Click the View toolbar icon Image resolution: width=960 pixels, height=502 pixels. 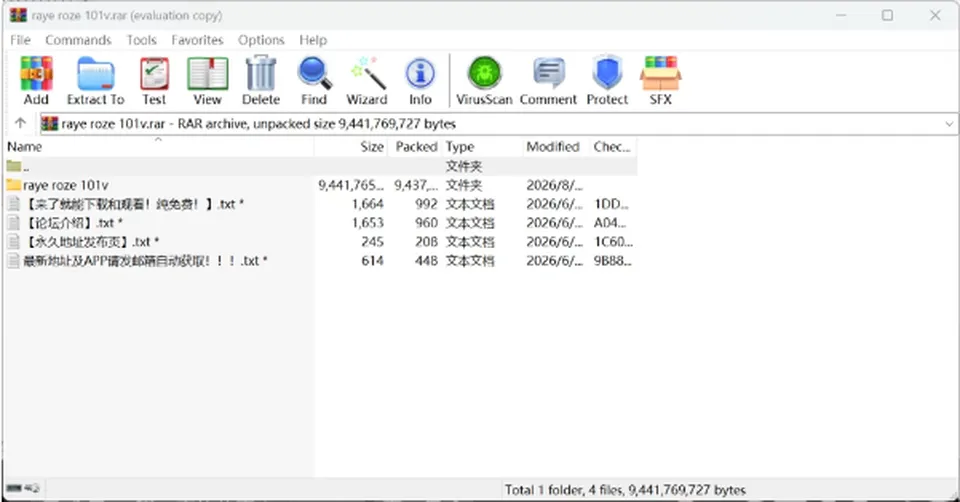point(208,81)
